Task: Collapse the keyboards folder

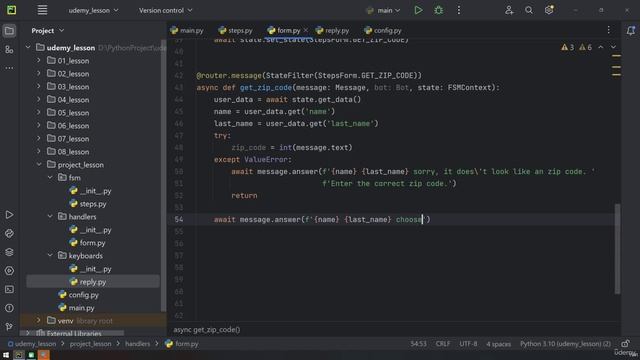Action: [50, 256]
